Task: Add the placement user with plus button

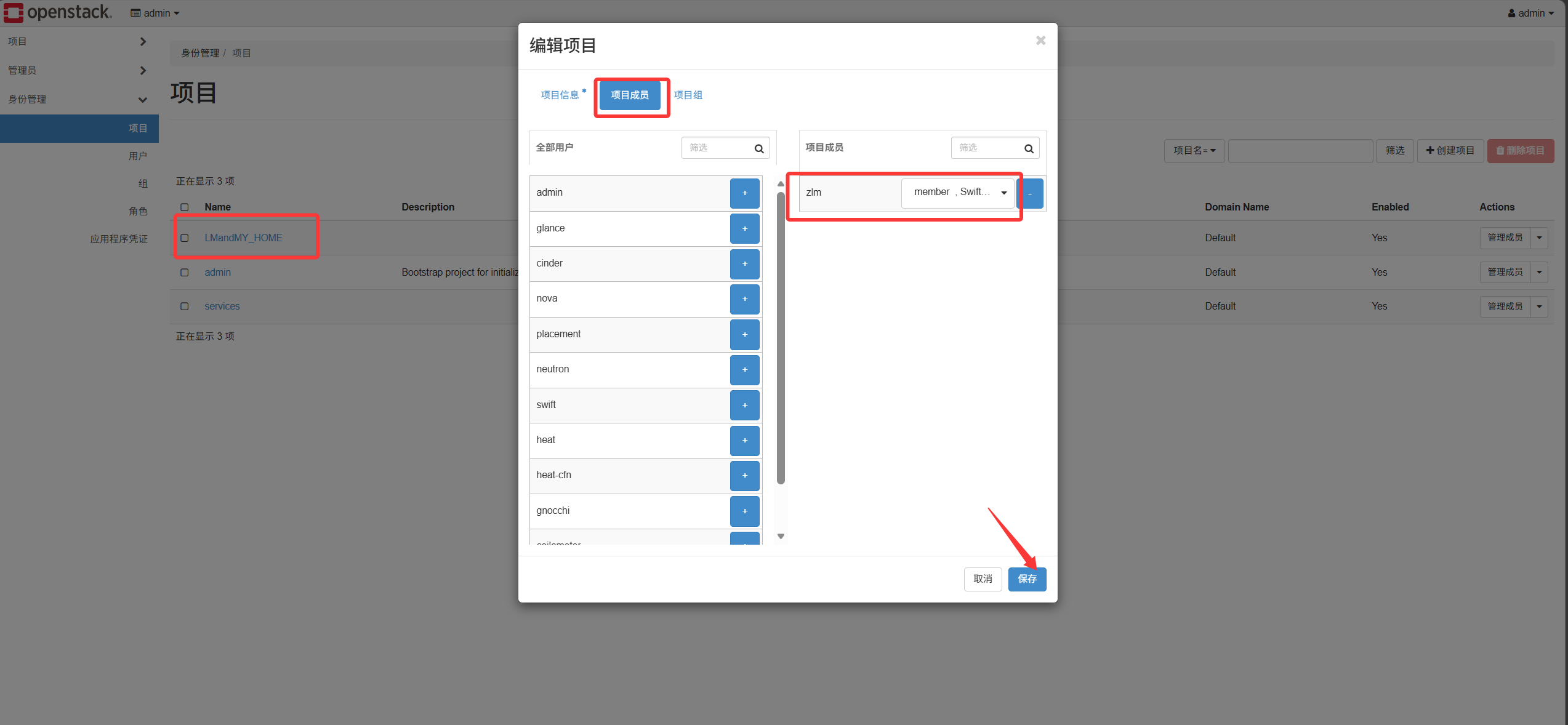Action: point(744,335)
